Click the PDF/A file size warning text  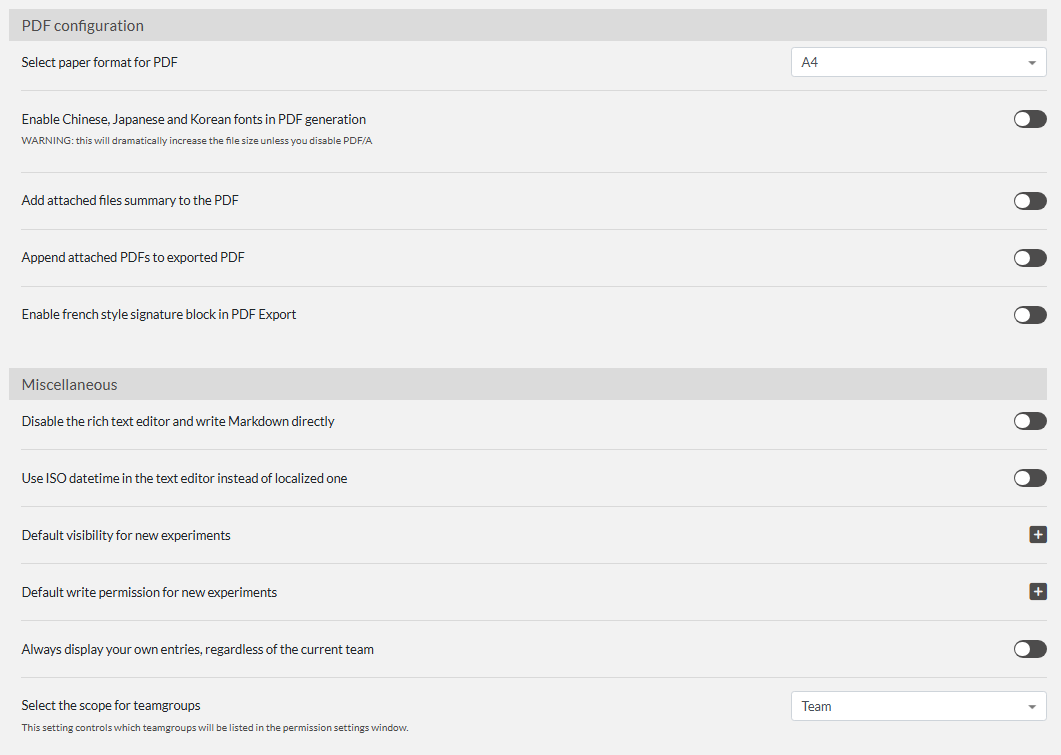tap(197, 141)
